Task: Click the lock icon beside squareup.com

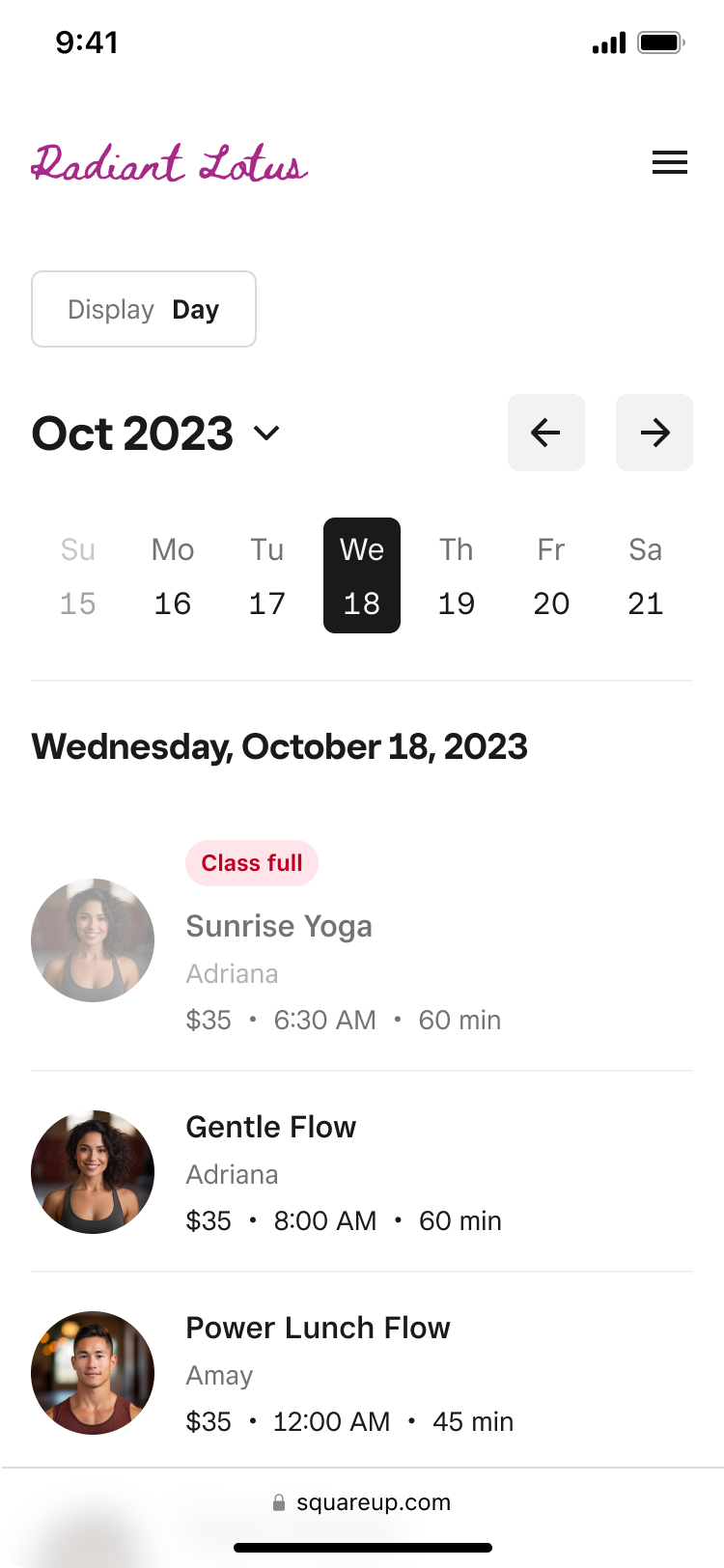Action: click(x=279, y=1502)
